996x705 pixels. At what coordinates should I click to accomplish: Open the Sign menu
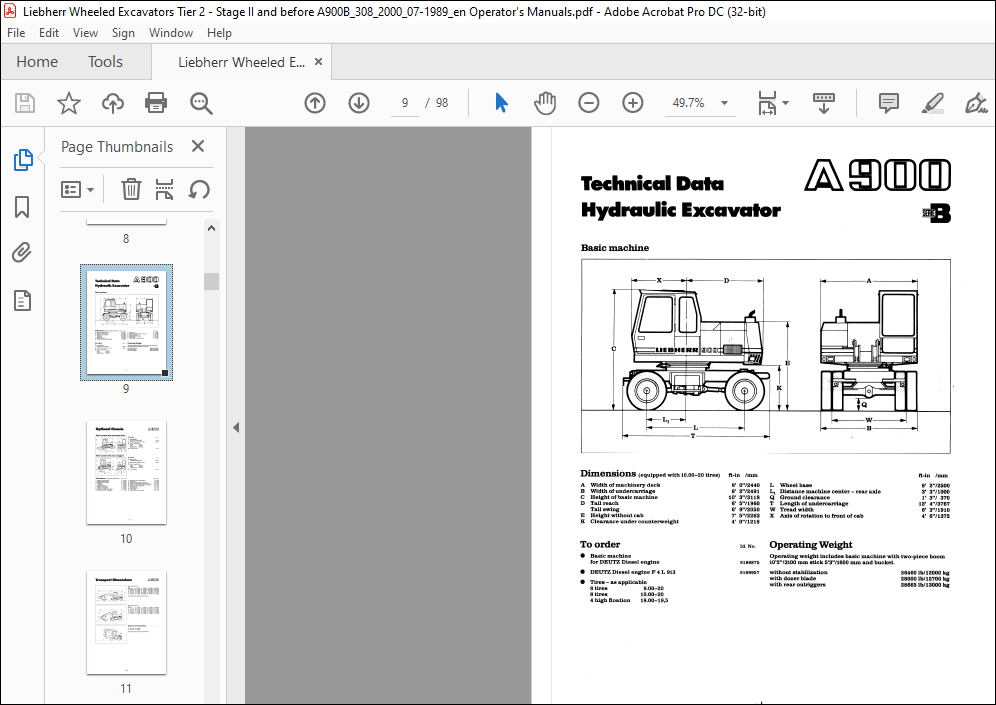click(123, 33)
